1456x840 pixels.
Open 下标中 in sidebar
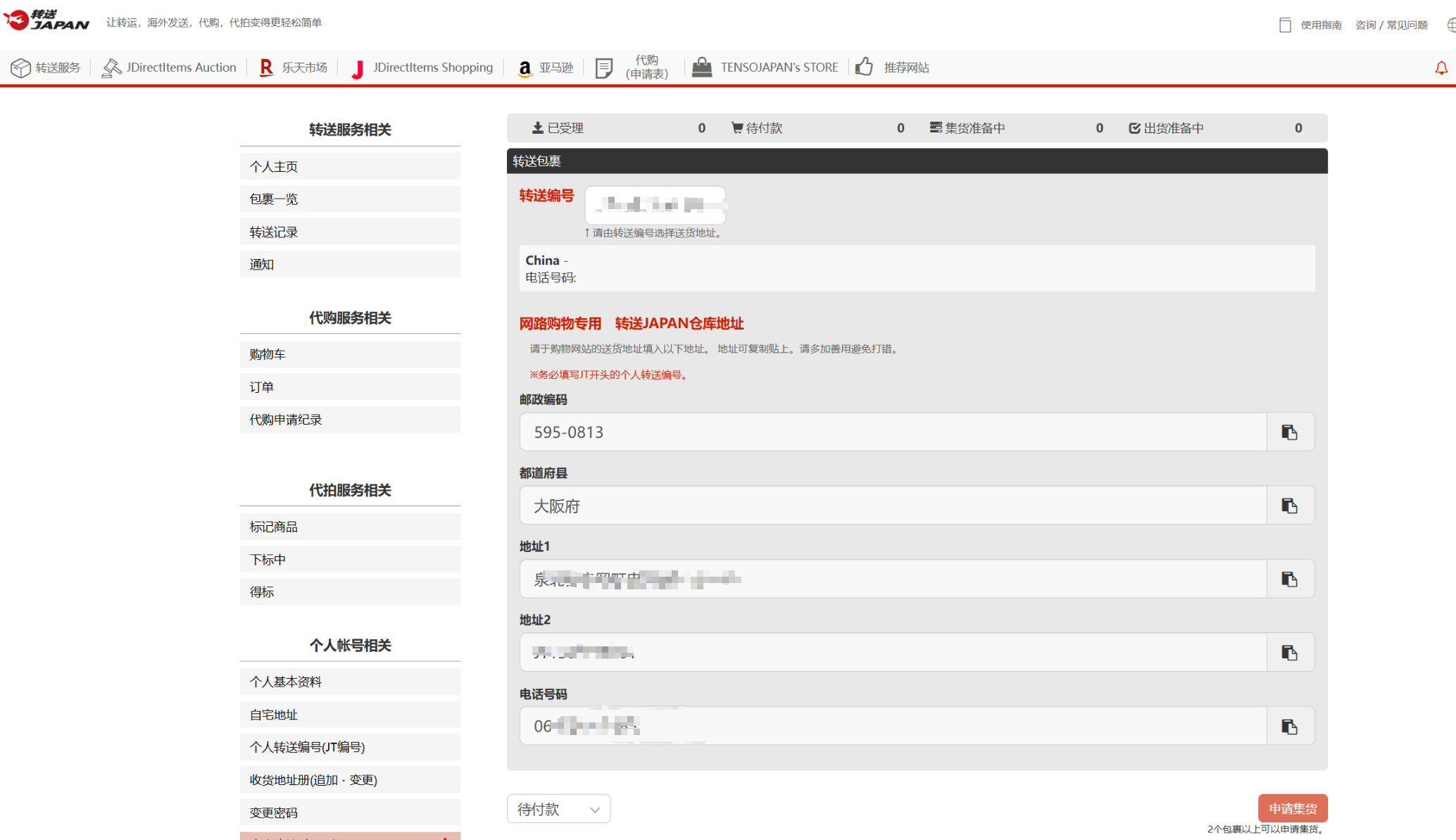click(x=350, y=560)
